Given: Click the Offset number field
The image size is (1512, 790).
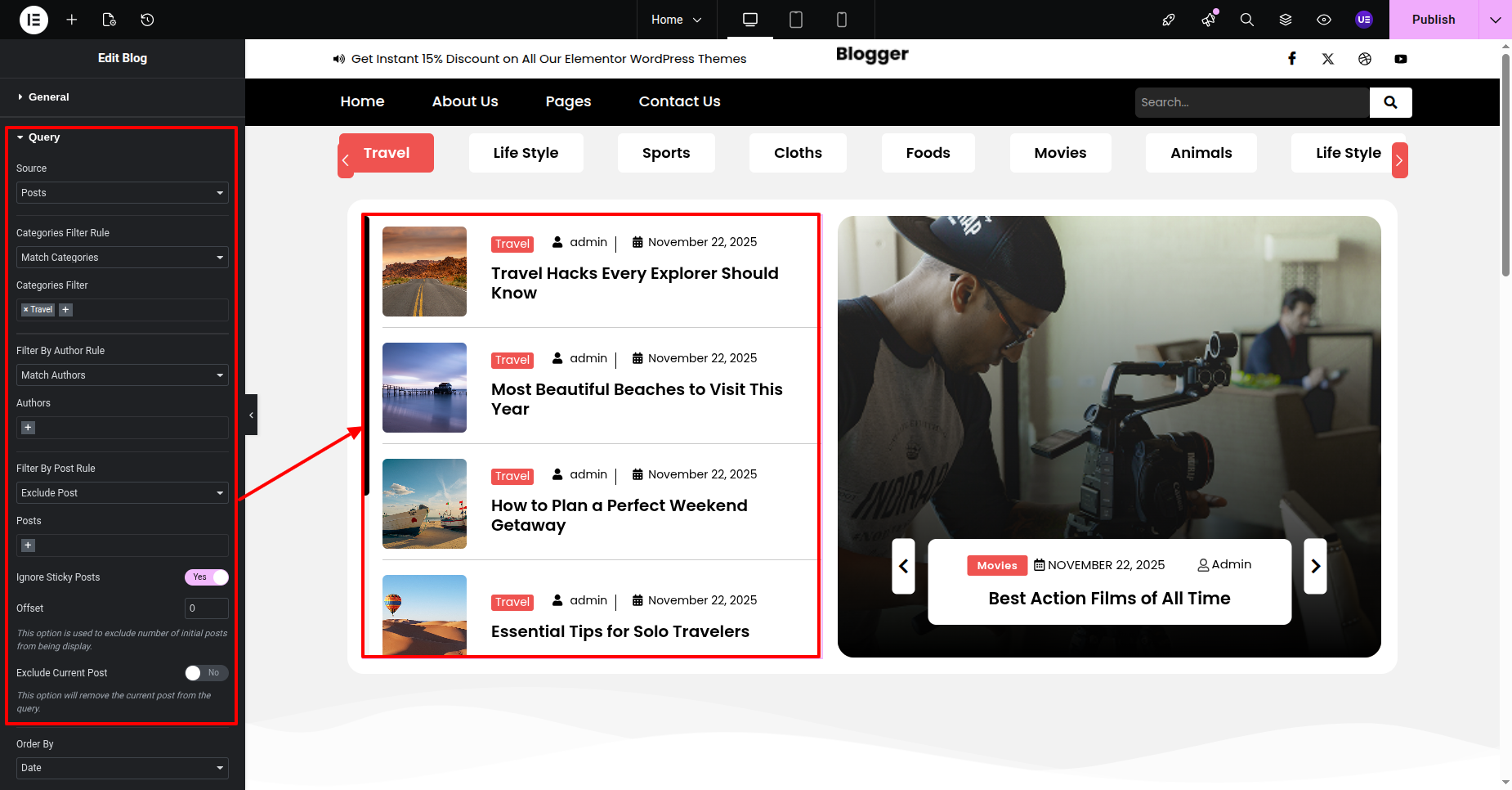Looking at the screenshot, I should tap(206, 608).
